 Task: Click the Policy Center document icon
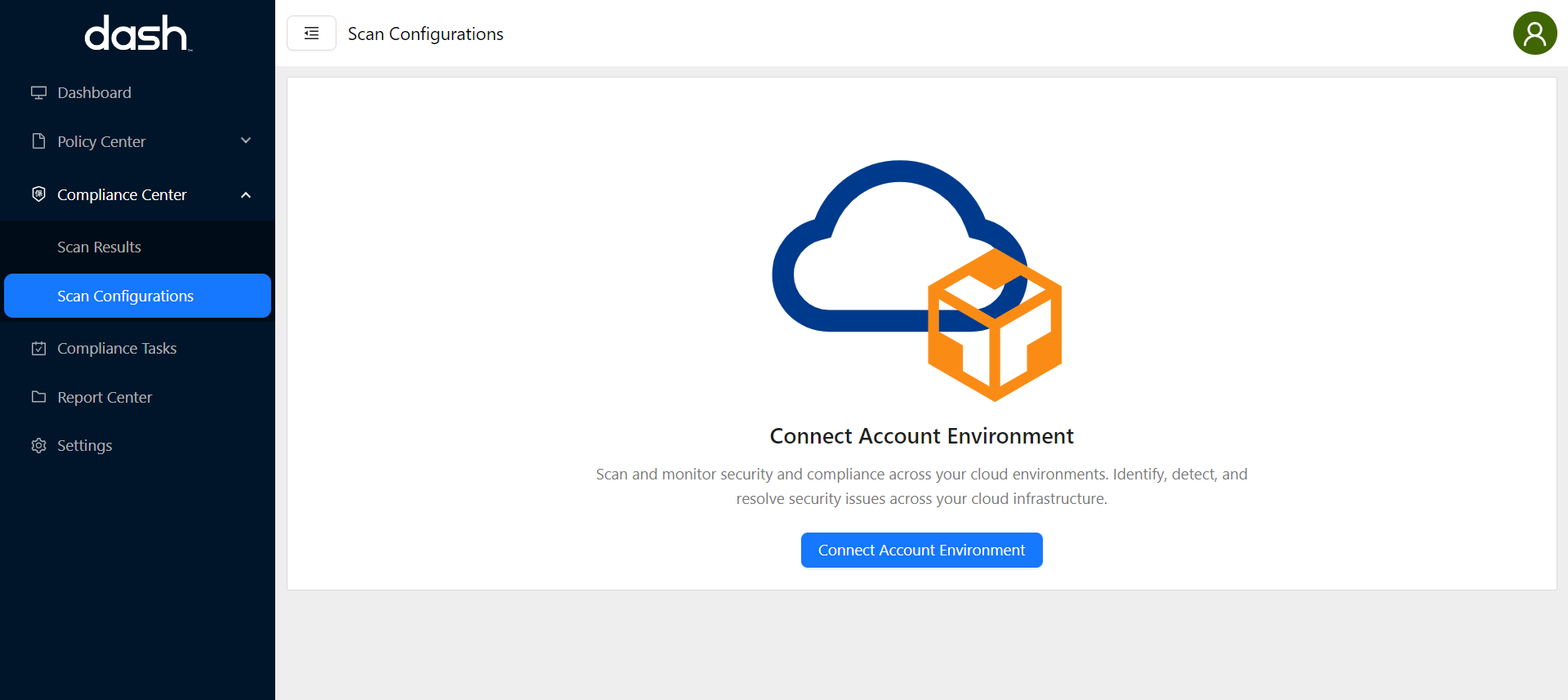coord(38,141)
